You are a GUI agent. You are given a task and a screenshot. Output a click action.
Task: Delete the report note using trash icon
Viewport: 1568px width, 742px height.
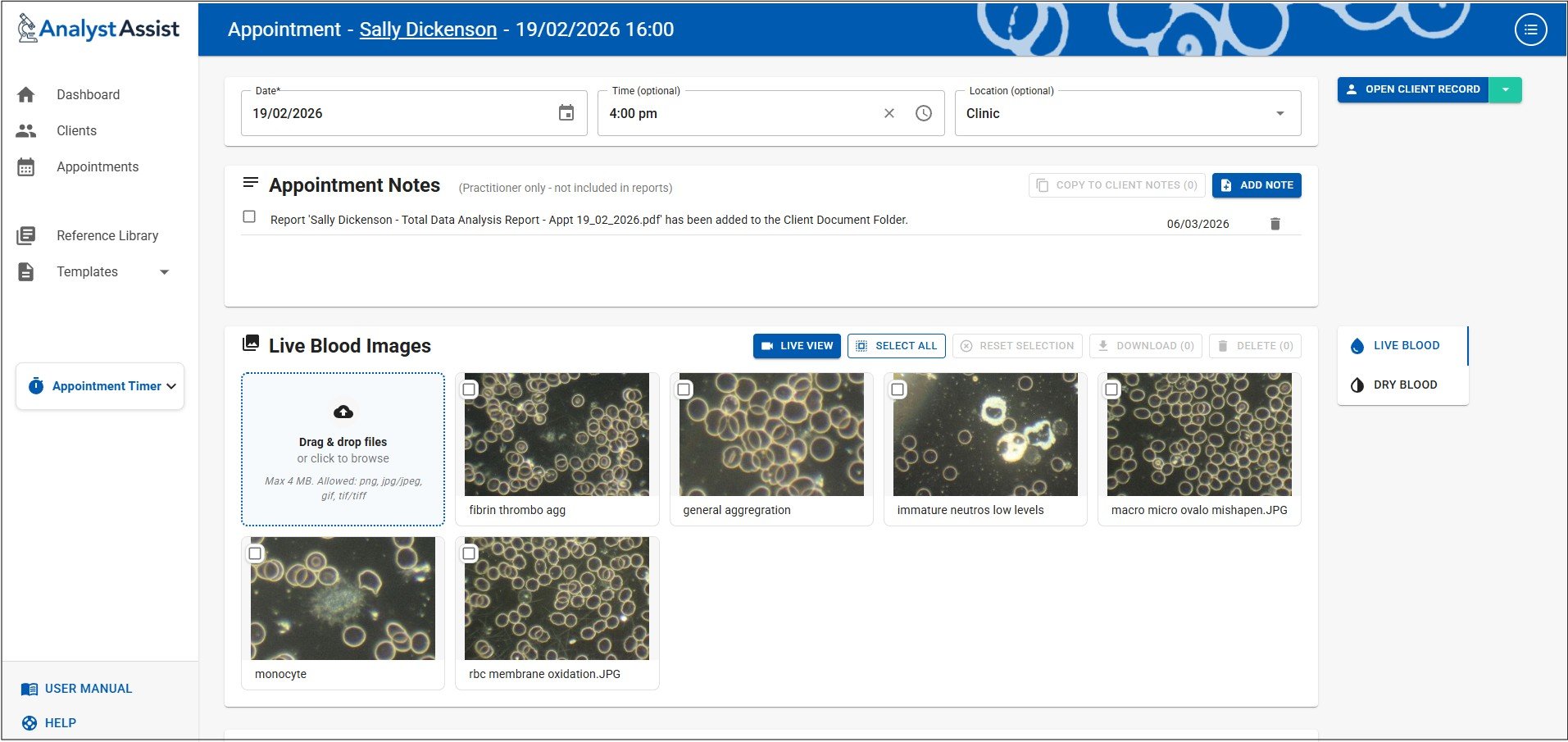point(1275,224)
